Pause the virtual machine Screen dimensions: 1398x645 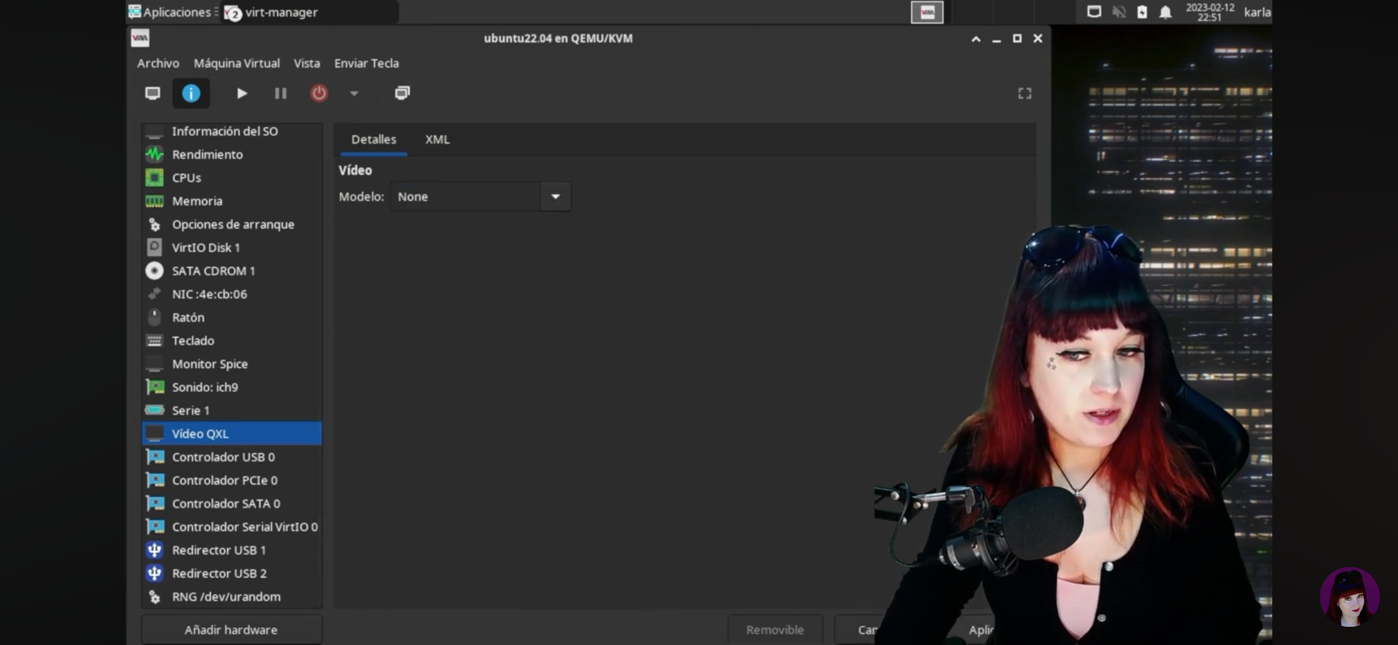pyautogui.click(x=281, y=93)
